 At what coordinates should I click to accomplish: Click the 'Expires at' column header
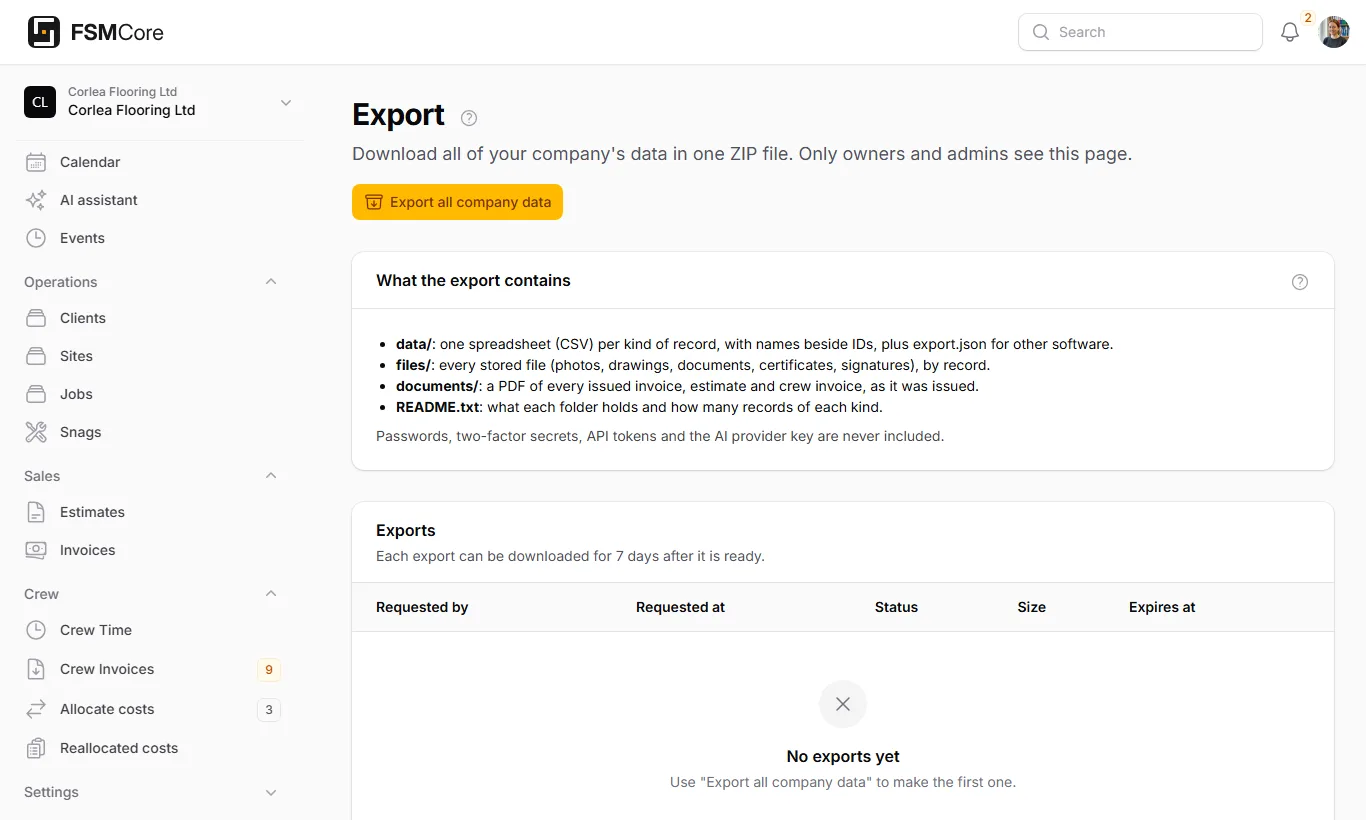(1162, 607)
